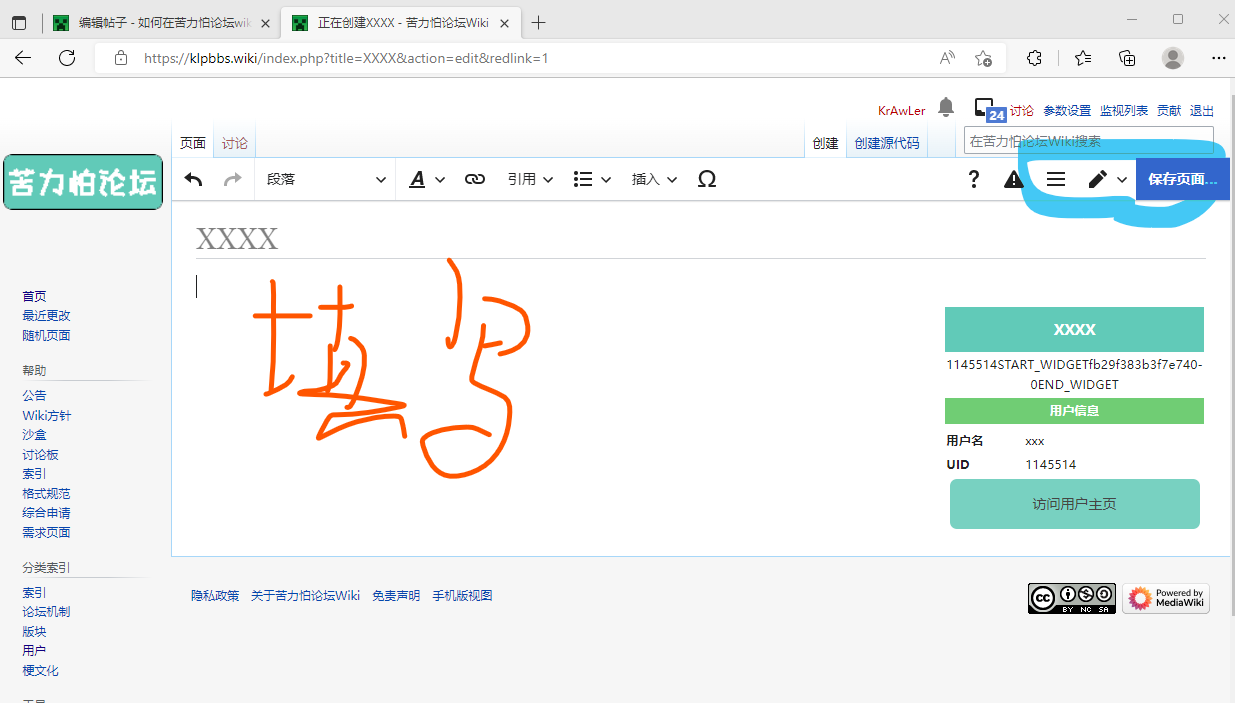Viewport: 1235px width, 703px height.
Task: Click the browser address bar URL
Action: point(346,58)
